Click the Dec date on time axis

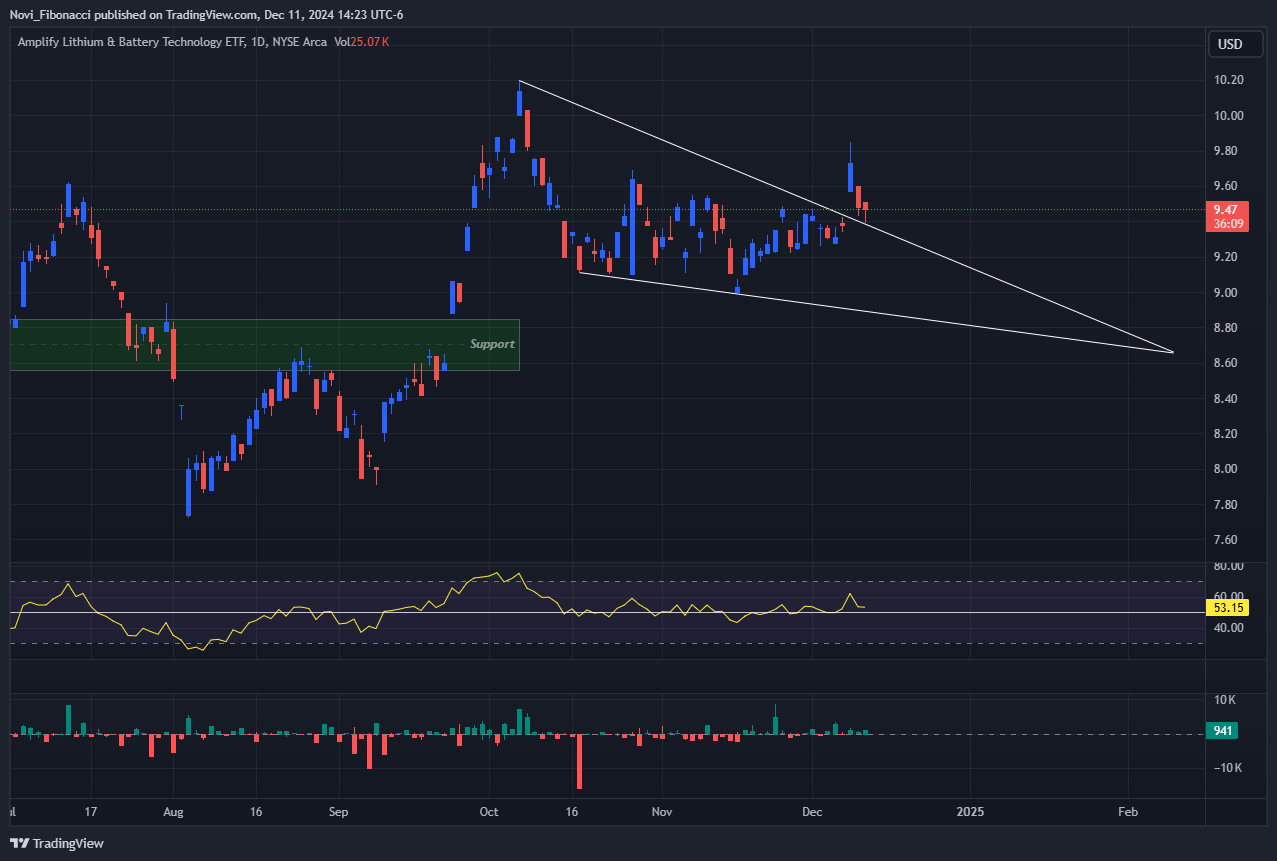[x=812, y=811]
